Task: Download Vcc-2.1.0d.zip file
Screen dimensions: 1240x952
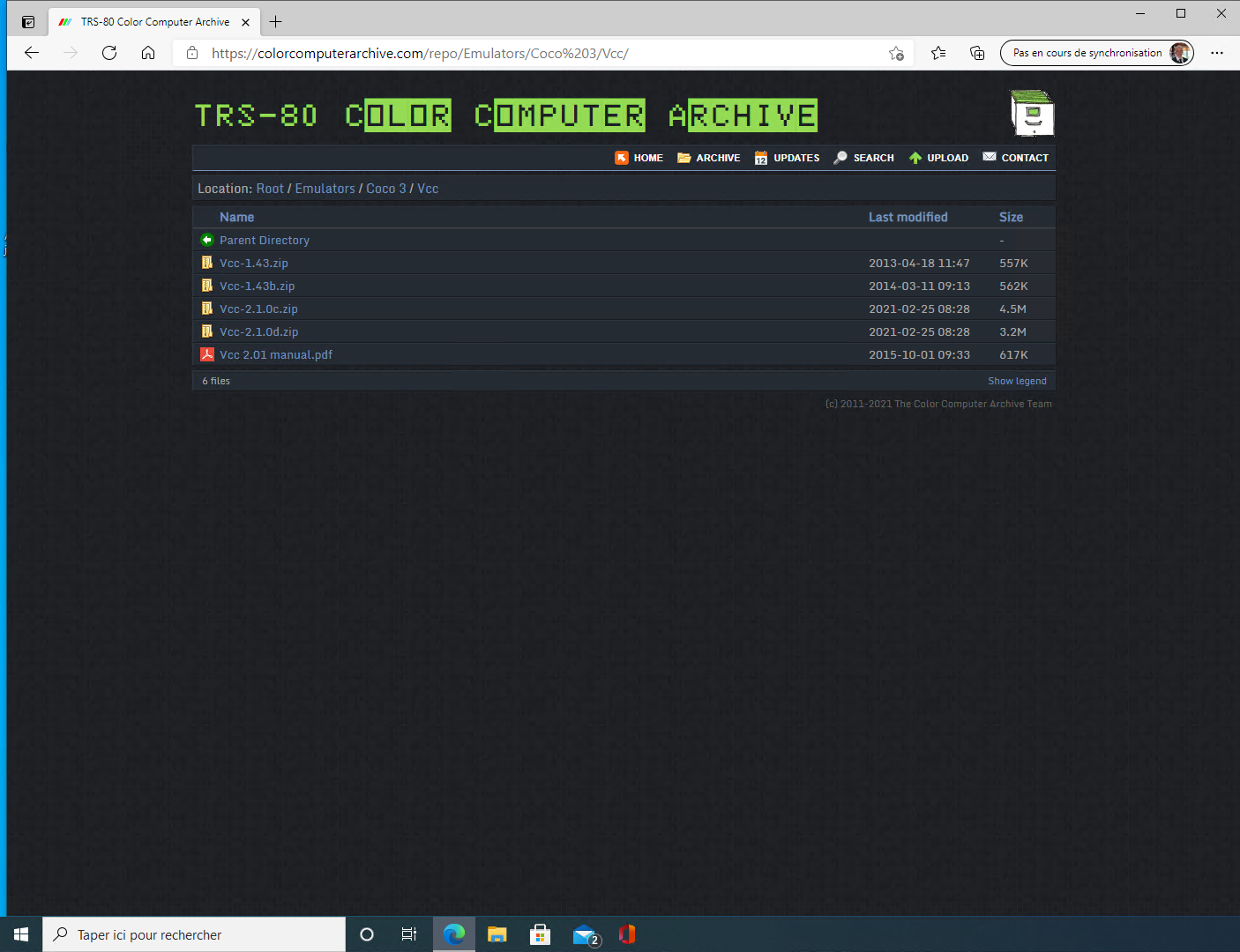Action: [258, 332]
